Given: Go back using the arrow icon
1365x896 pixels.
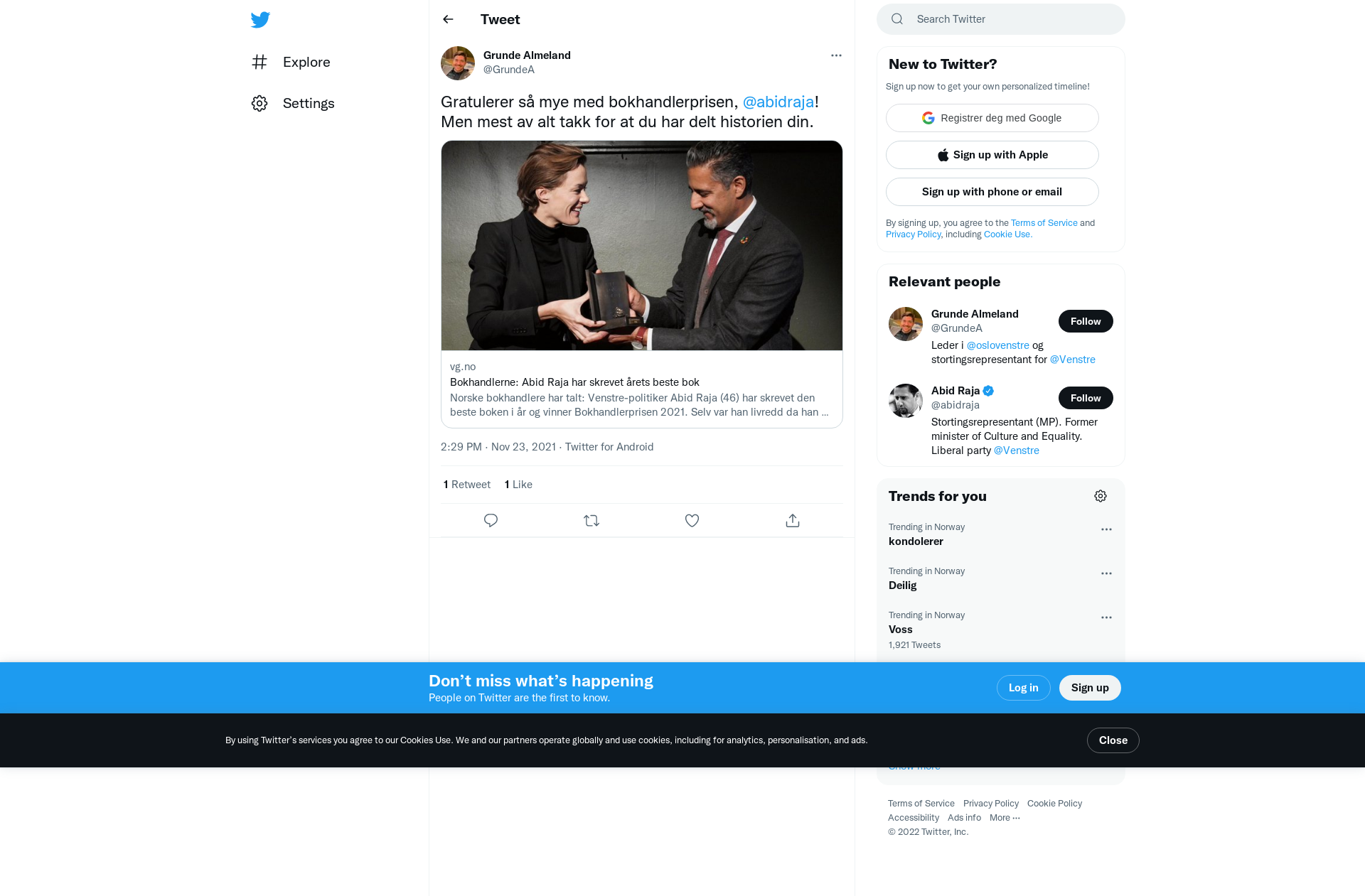Looking at the screenshot, I should (448, 19).
